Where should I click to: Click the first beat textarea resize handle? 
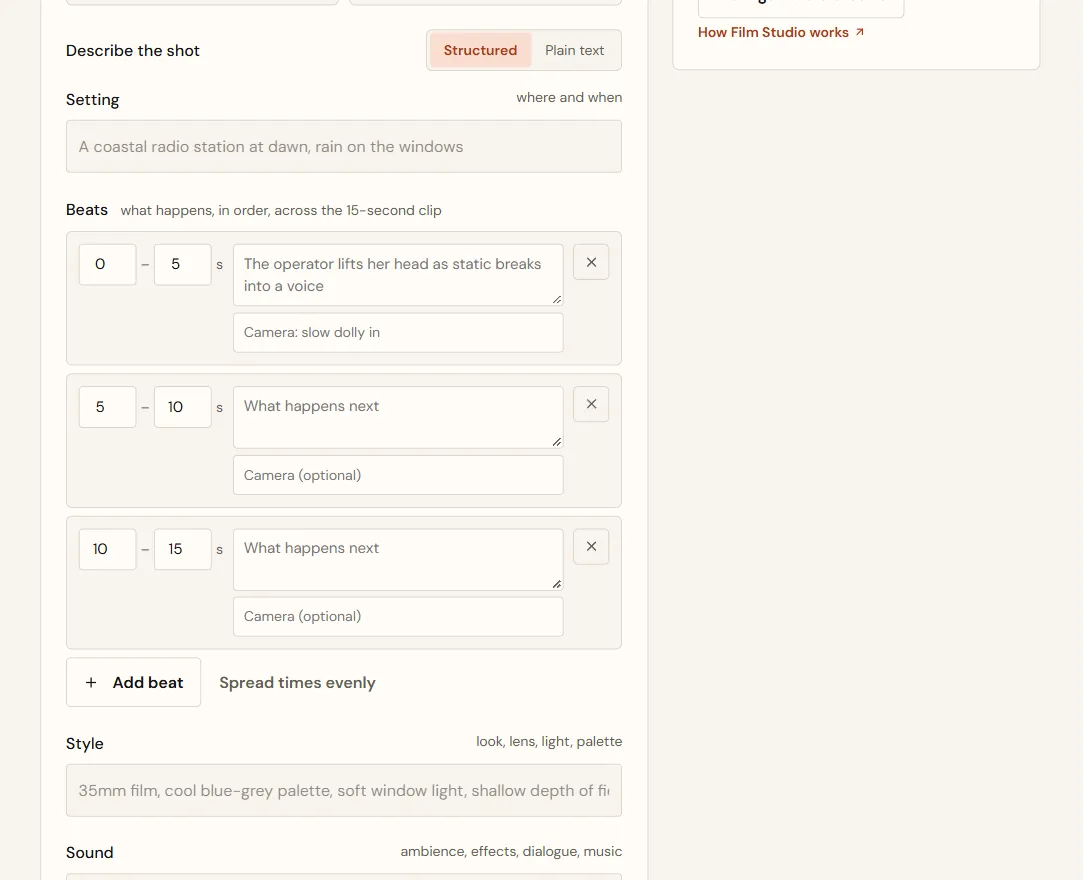557,299
